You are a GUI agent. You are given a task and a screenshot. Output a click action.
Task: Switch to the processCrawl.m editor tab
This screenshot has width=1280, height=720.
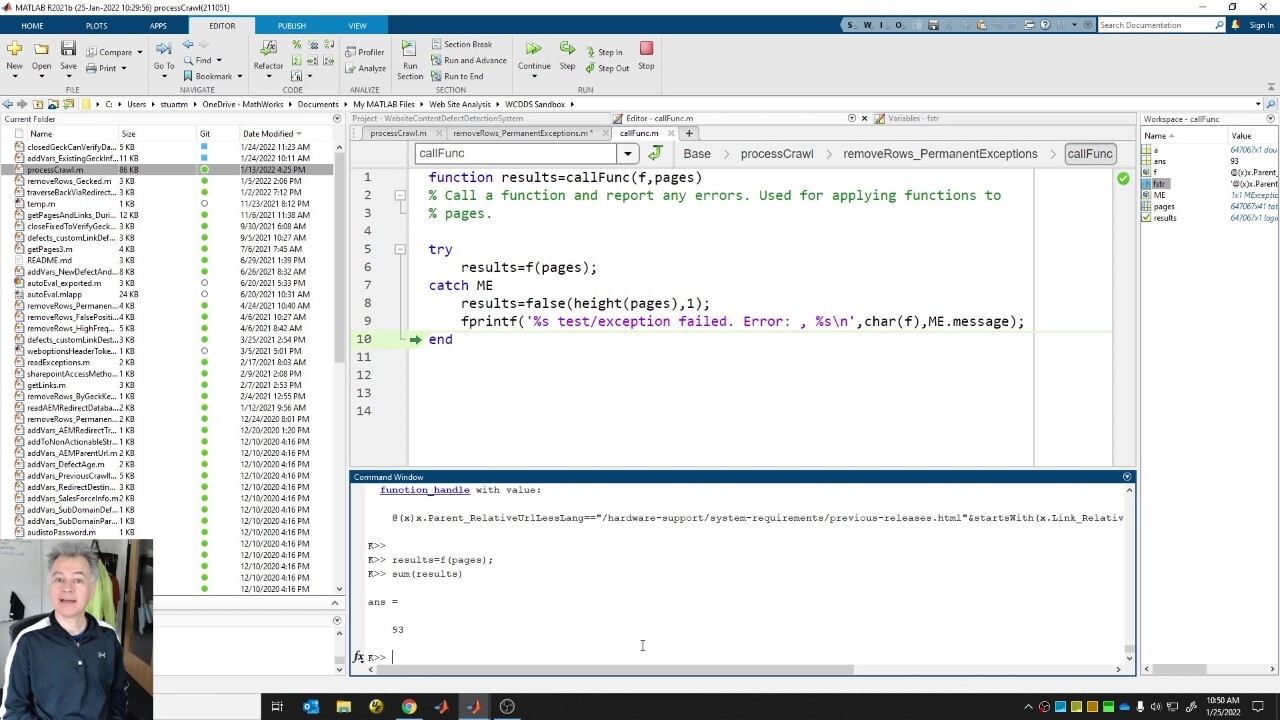click(x=398, y=133)
